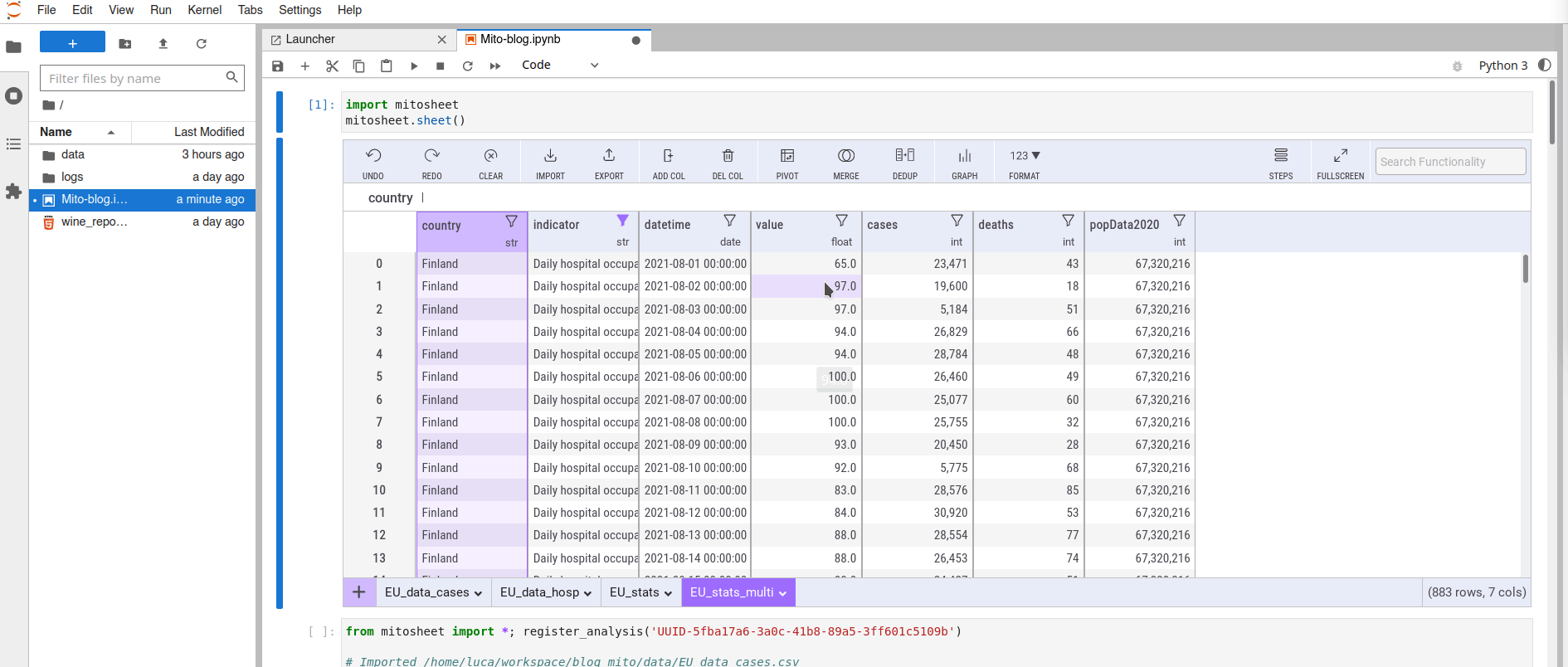
Task: Upload files with the upload icon
Action: pos(163,43)
